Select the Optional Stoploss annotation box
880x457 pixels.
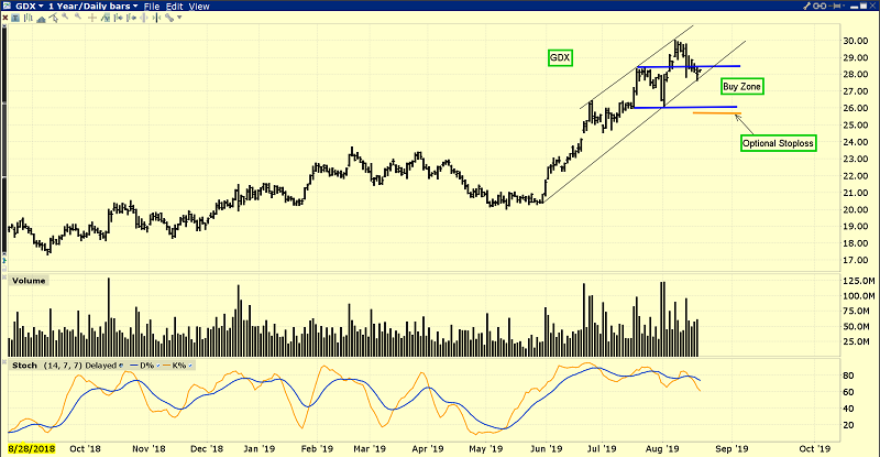(778, 143)
